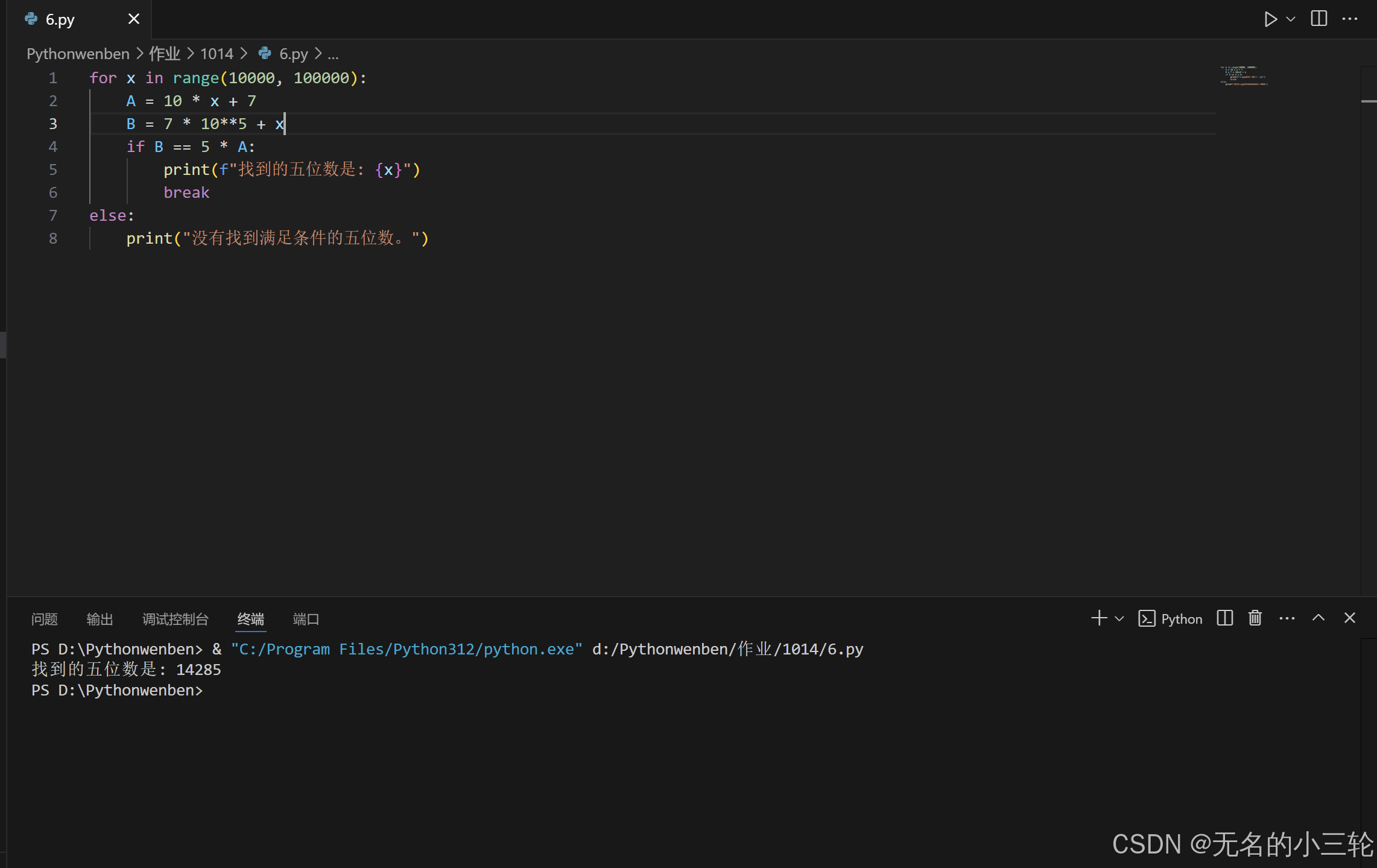
Task: Open the 端口 panel tab
Action: click(306, 619)
